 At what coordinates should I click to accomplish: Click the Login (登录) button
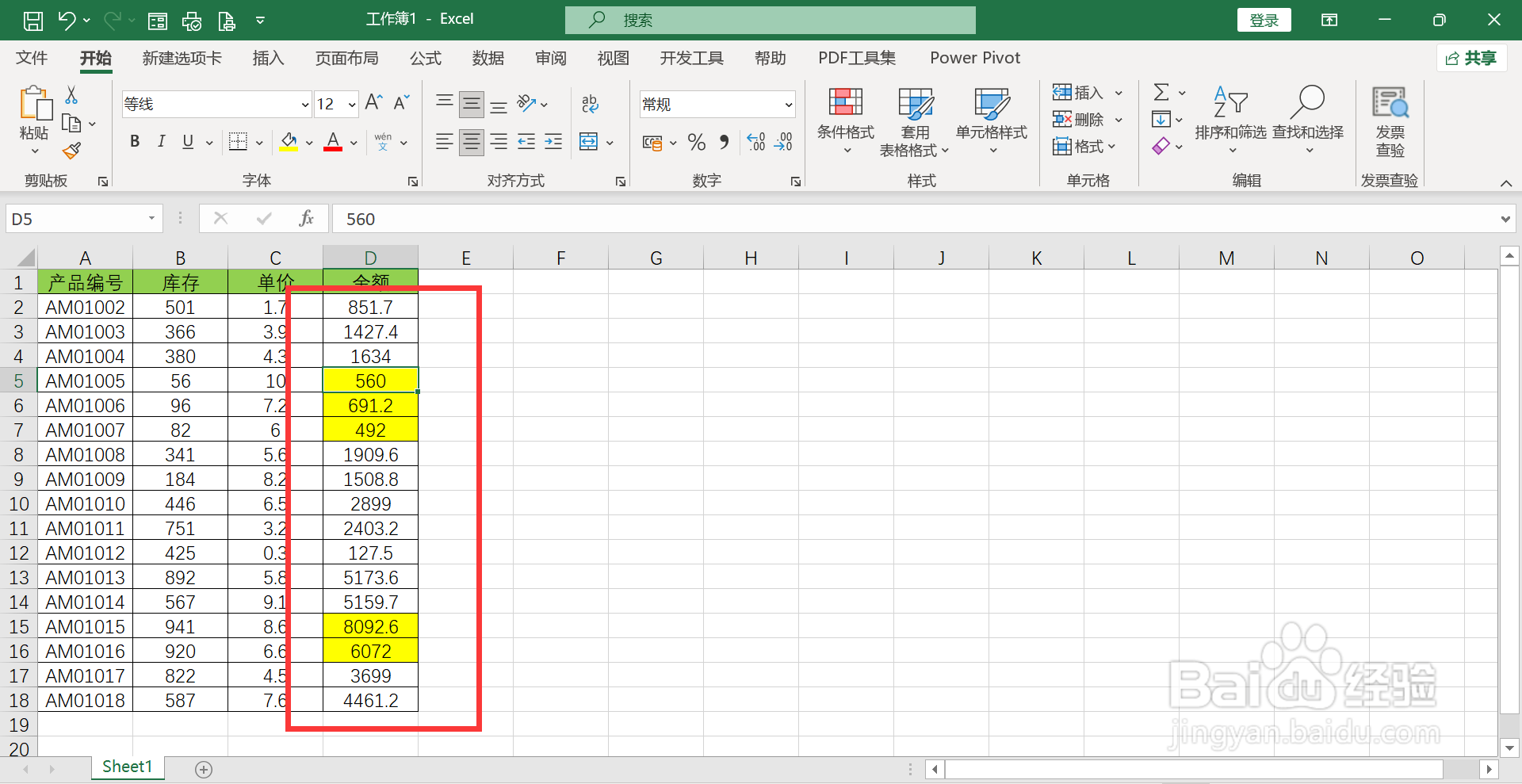tap(1264, 21)
